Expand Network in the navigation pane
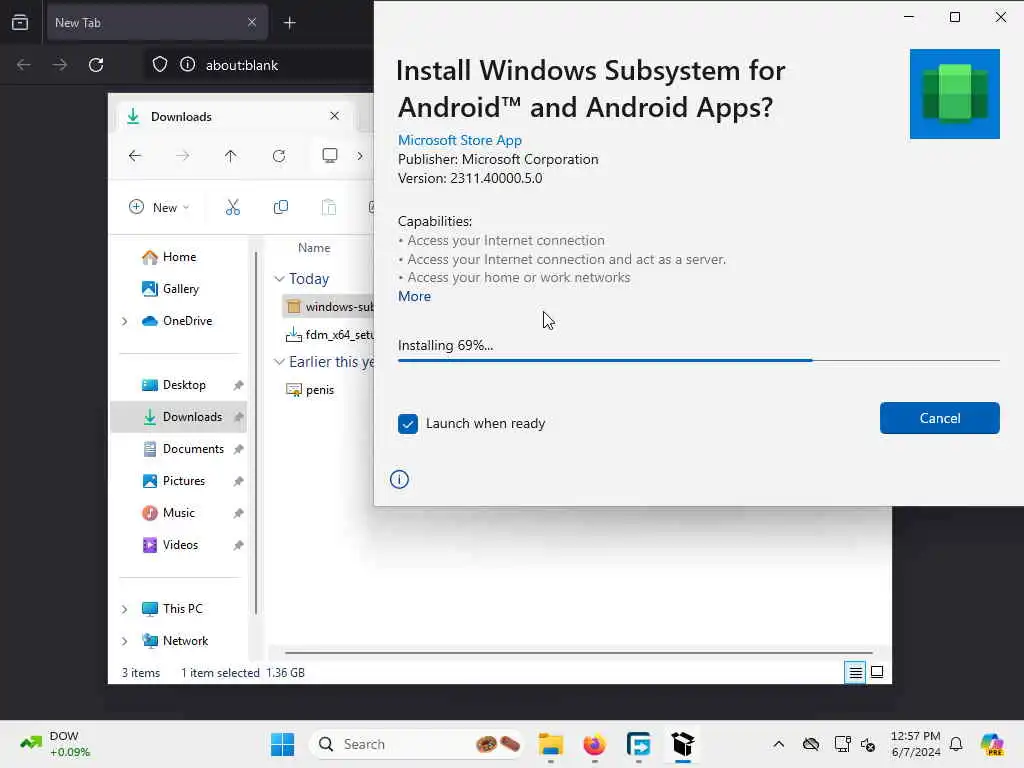The image size is (1024, 768). coord(125,641)
